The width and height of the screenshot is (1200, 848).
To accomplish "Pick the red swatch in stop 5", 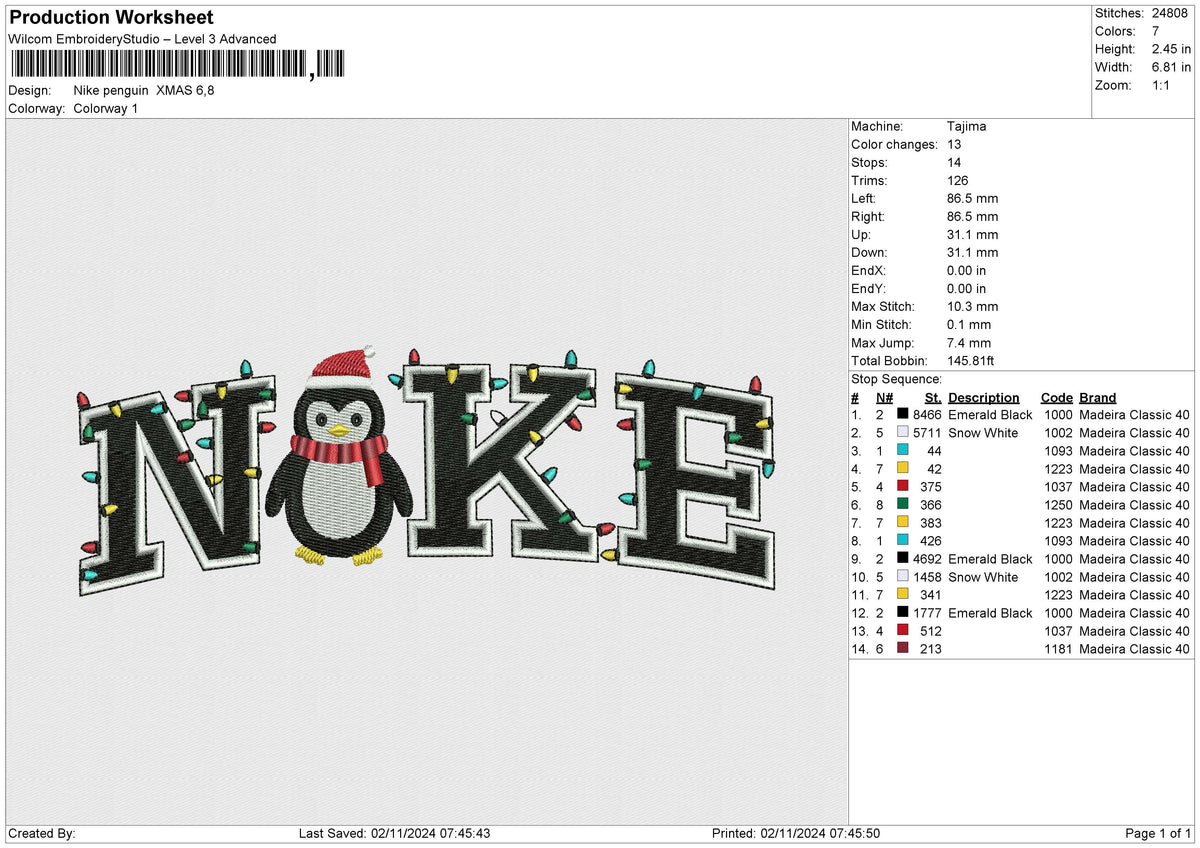I will point(903,487).
